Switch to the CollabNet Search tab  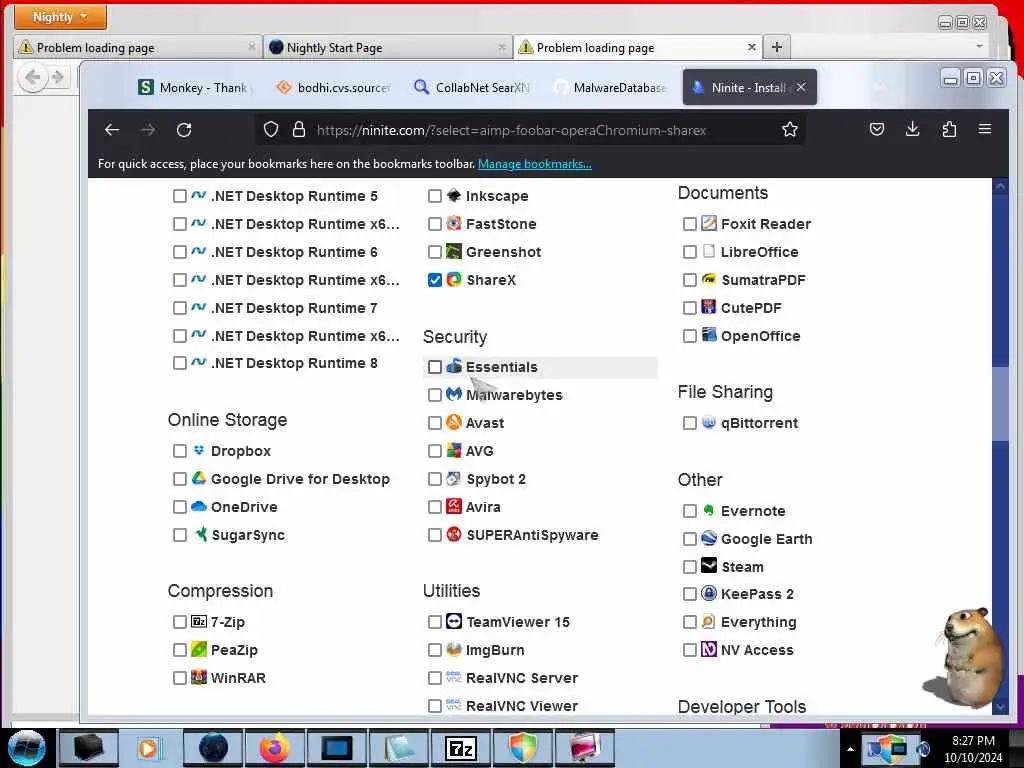[x=472, y=88]
